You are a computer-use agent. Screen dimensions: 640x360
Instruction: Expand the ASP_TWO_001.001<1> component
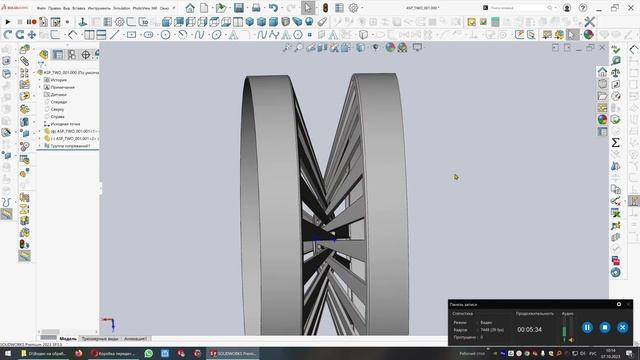(40, 131)
